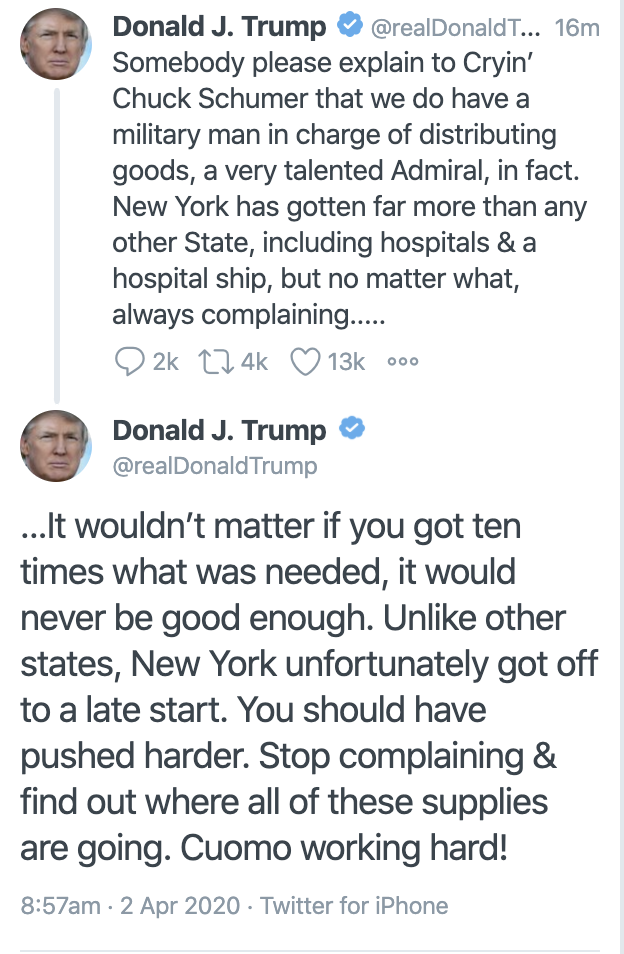624x954 pixels.
Task: Click the verified badge on the top tweet
Action: click(350, 26)
